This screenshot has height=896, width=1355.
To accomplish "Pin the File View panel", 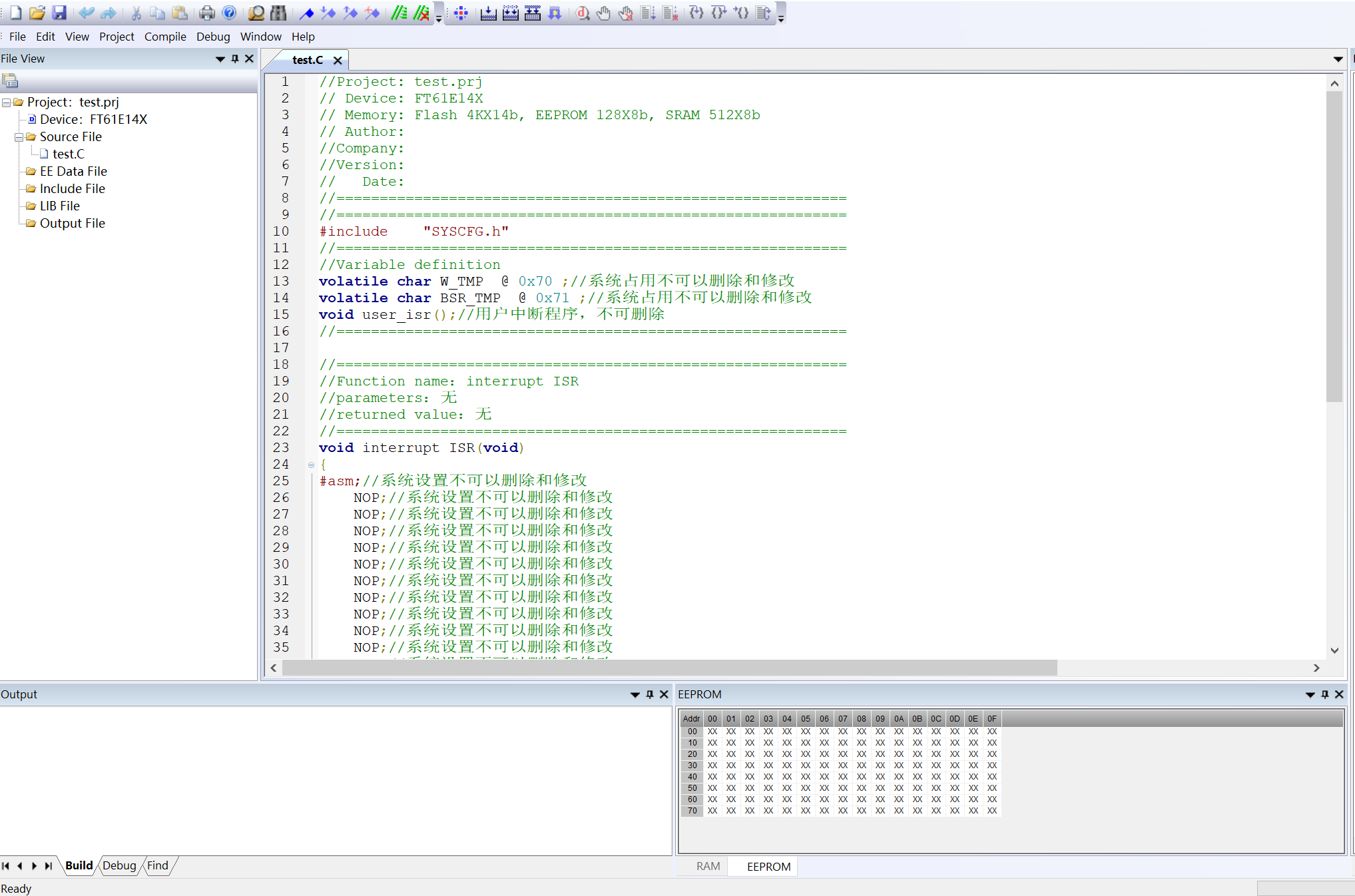I will pyautogui.click(x=234, y=59).
